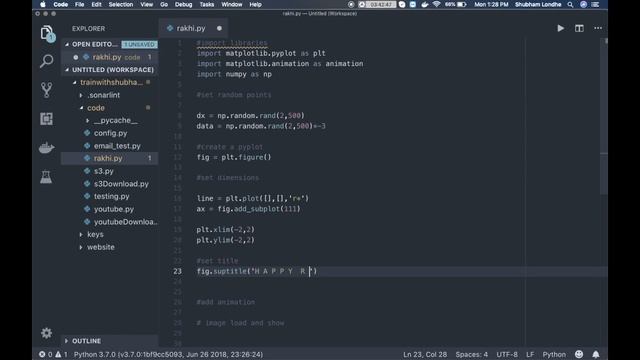Image resolution: width=640 pixels, height=360 pixels.
Task: Open the feedback smiley in status bar
Action: pos(579,354)
